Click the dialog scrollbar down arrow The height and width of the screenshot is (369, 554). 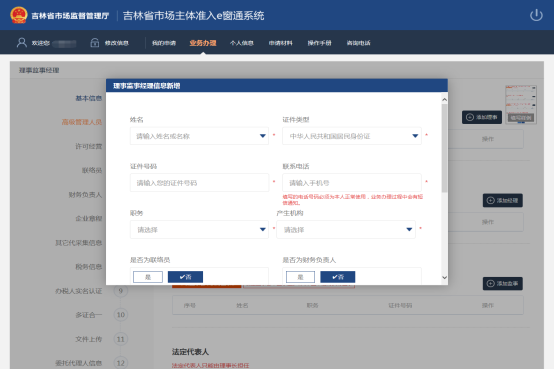[x=444, y=278]
